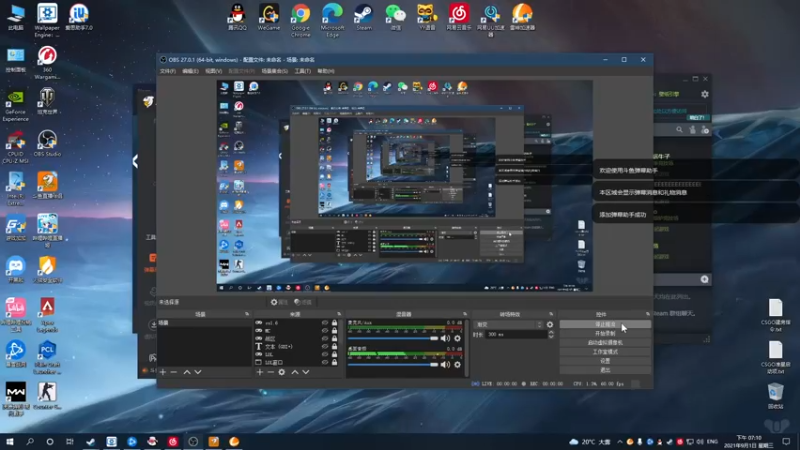This screenshot has height=450, width=800.
Task: Pop out the Scenes dock panel
Action: (247, 314)
